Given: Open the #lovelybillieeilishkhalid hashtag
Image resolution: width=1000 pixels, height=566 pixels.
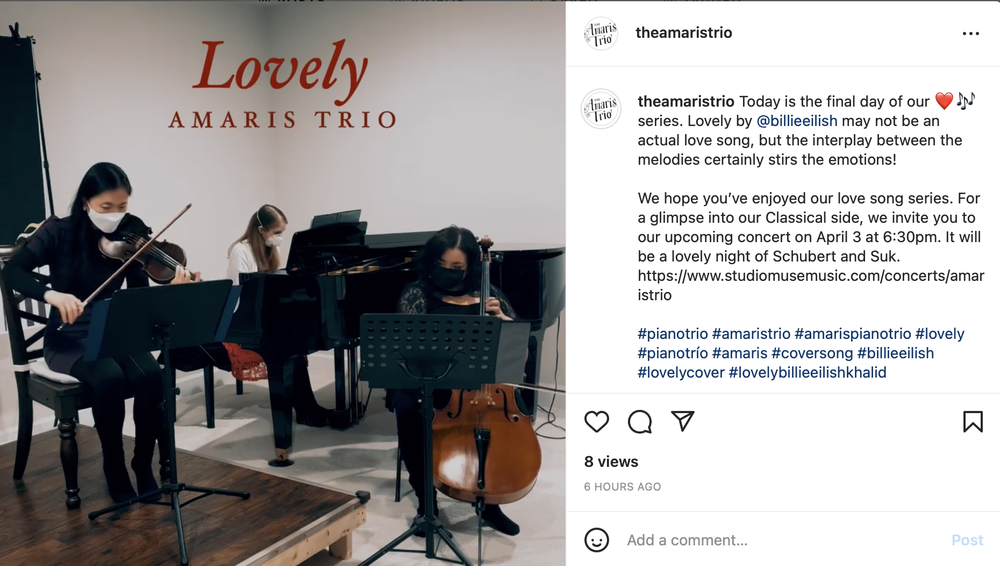Looking at the screenshot, I should click(807, 372).
